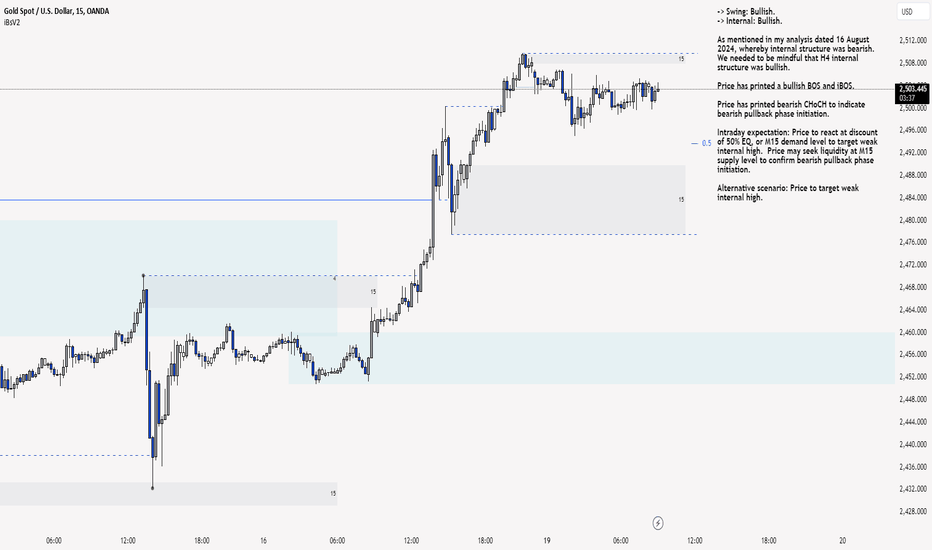Select the 0.5 equilibrium level label
This screenshot has width=932, height=550.
click(706, 143)
